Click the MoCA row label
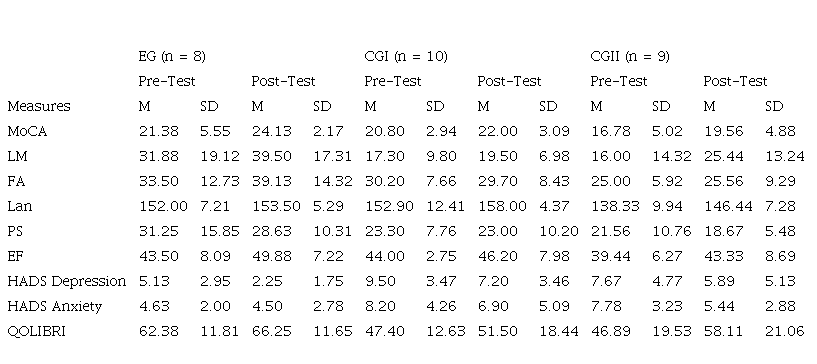 [x=27, y=131]
